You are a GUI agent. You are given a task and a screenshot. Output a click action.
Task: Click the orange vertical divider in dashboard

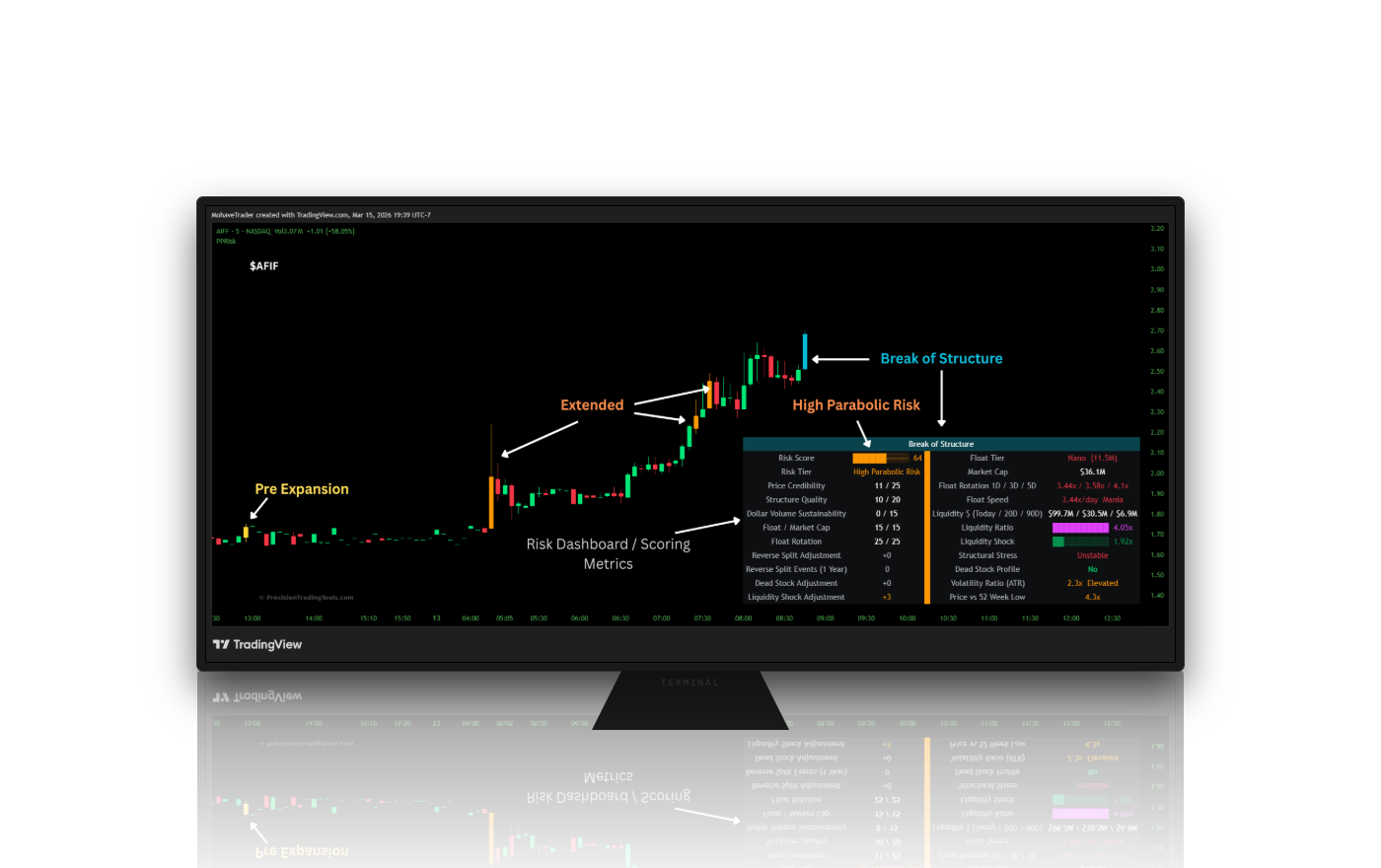point(927,527)
